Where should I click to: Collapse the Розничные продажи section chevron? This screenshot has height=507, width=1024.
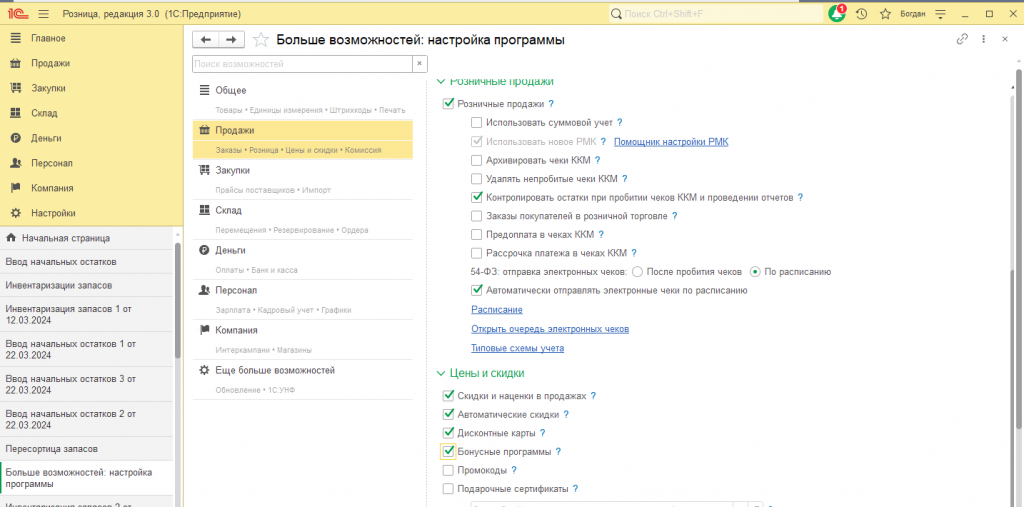point(441,82)
